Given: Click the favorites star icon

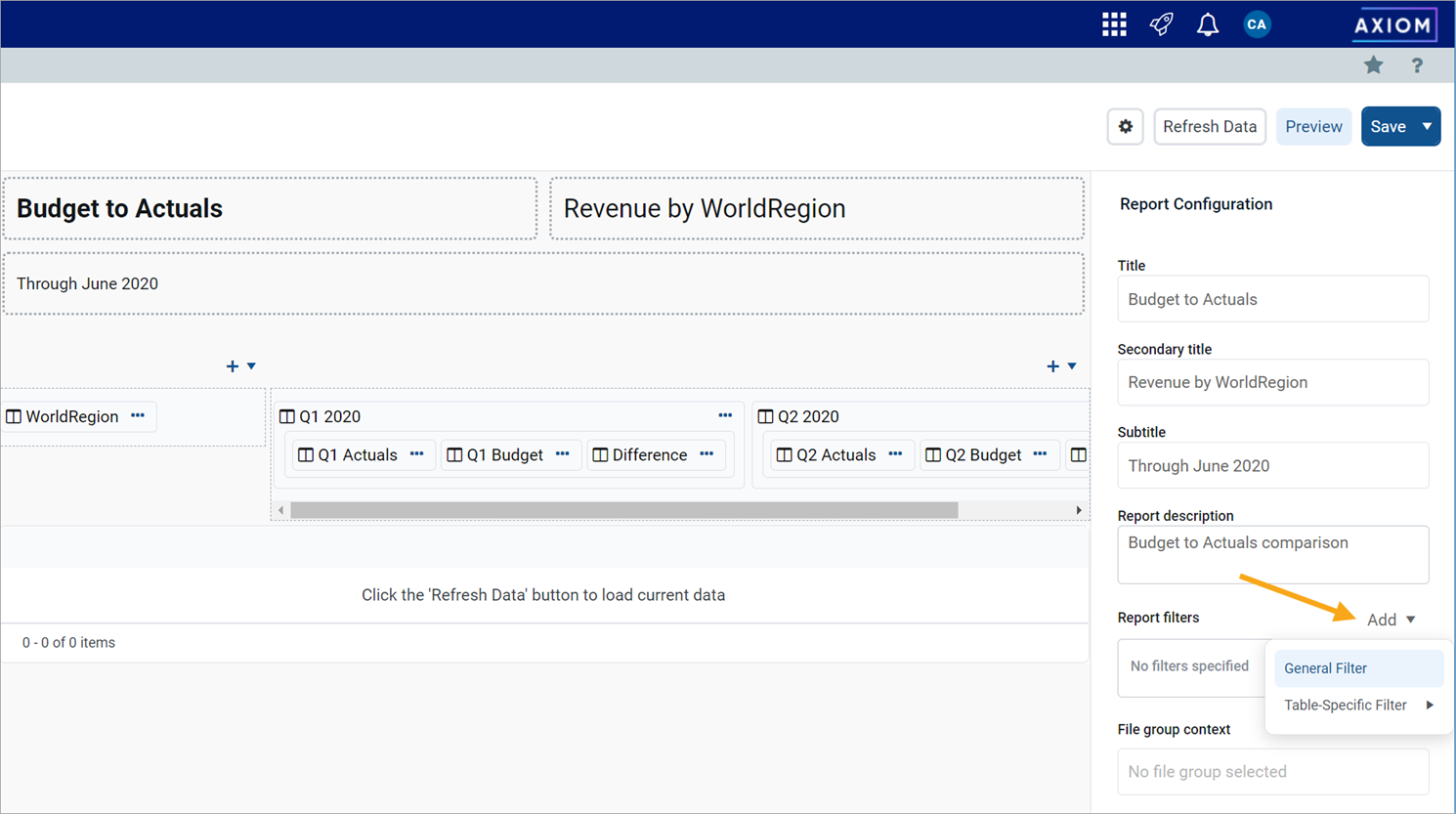Looking at the screenshot, I should [1374, 65].
